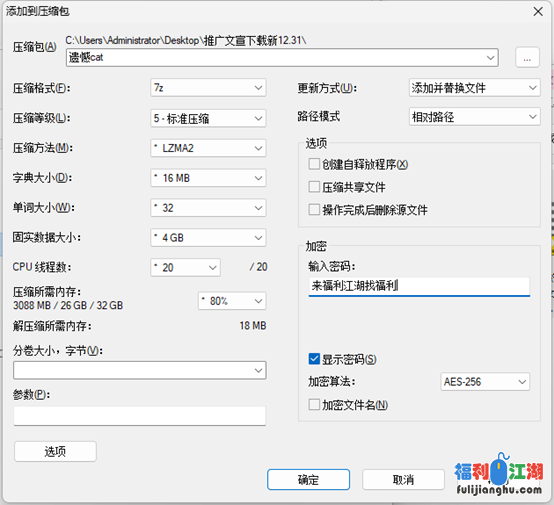Open the CPU 线程数 dropdown

185,268
